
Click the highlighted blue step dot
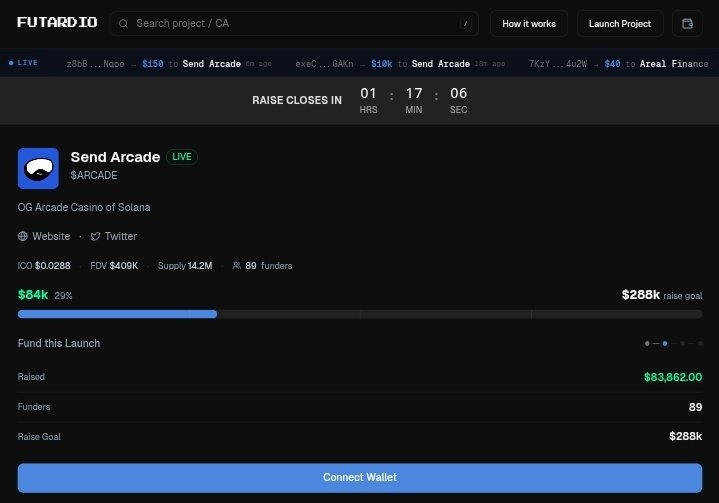tap(665, 343)
